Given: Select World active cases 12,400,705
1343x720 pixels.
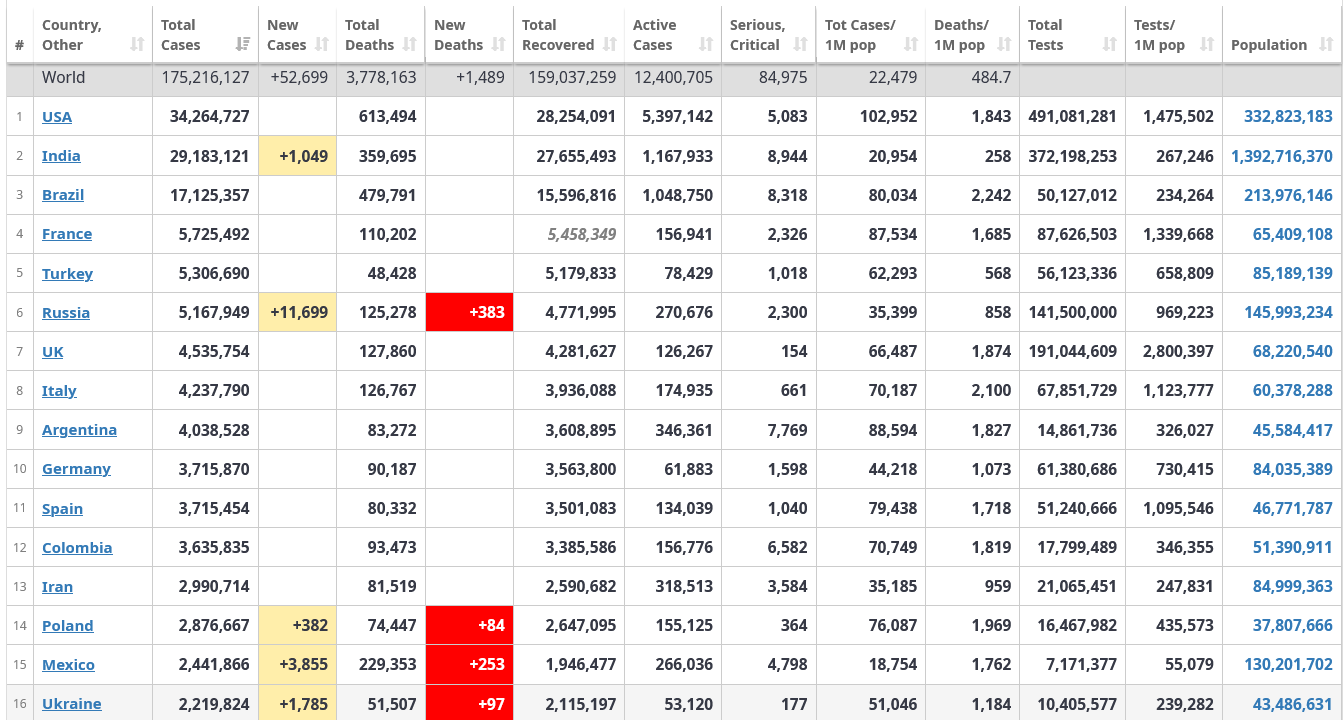Looking at the screenshot, I should pyautogui.click(x=673, y=78).
